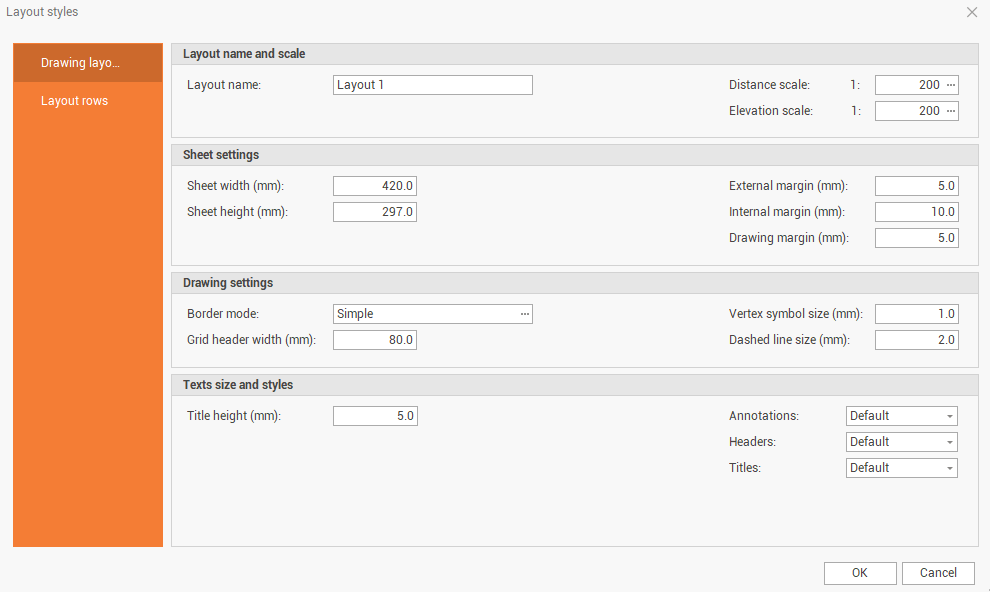Click the Cancel button

[x=938, y=573]
